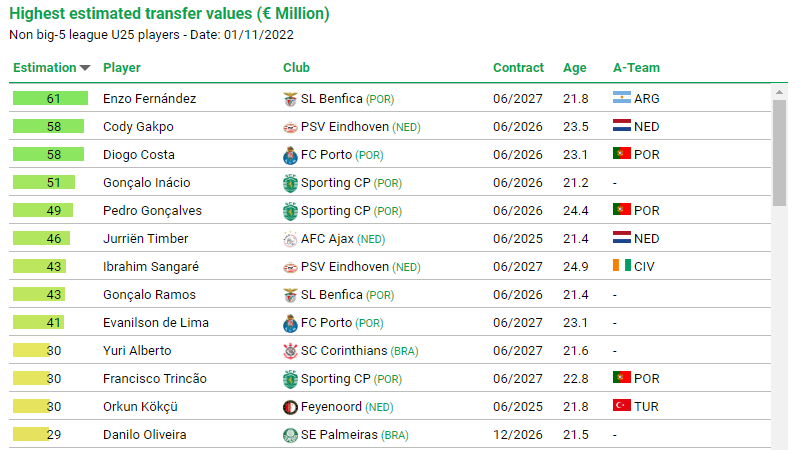
Task: Sort the table by Contract column
Action: [x=518, y=68]
